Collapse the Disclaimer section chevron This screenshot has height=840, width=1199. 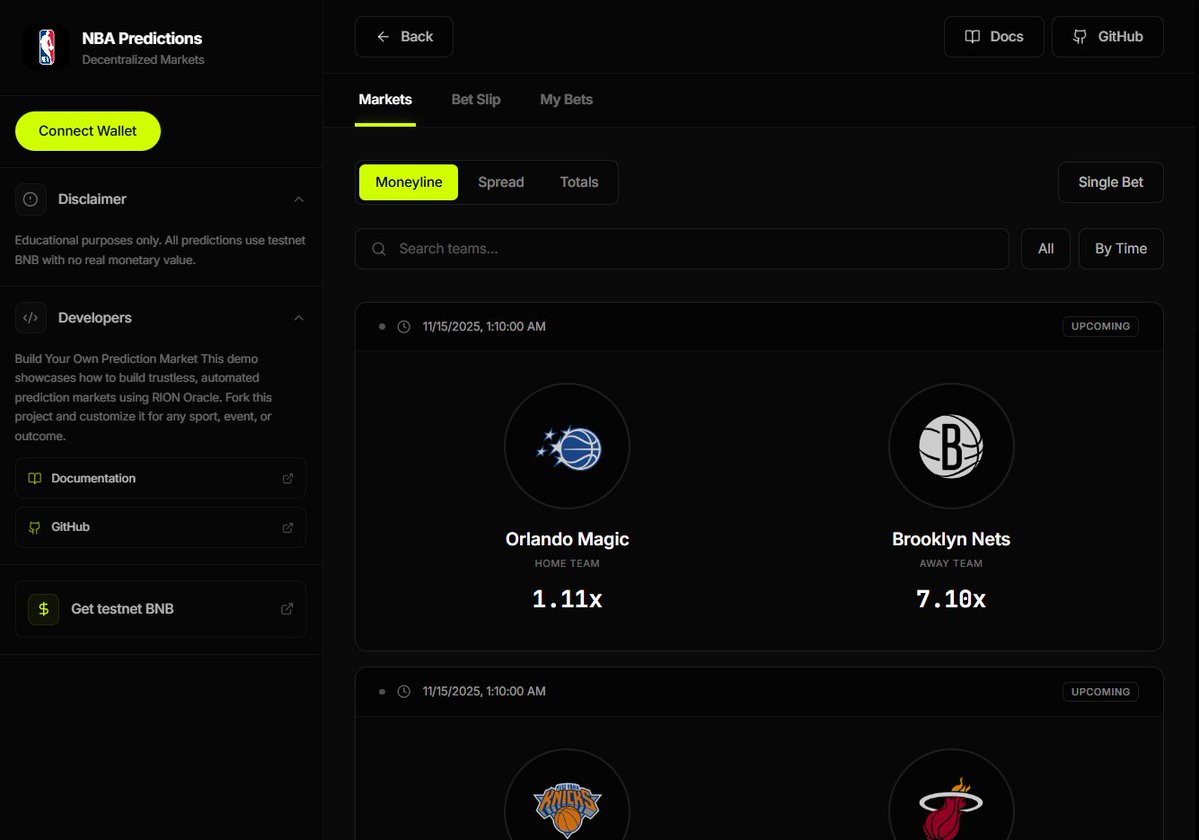299,199
